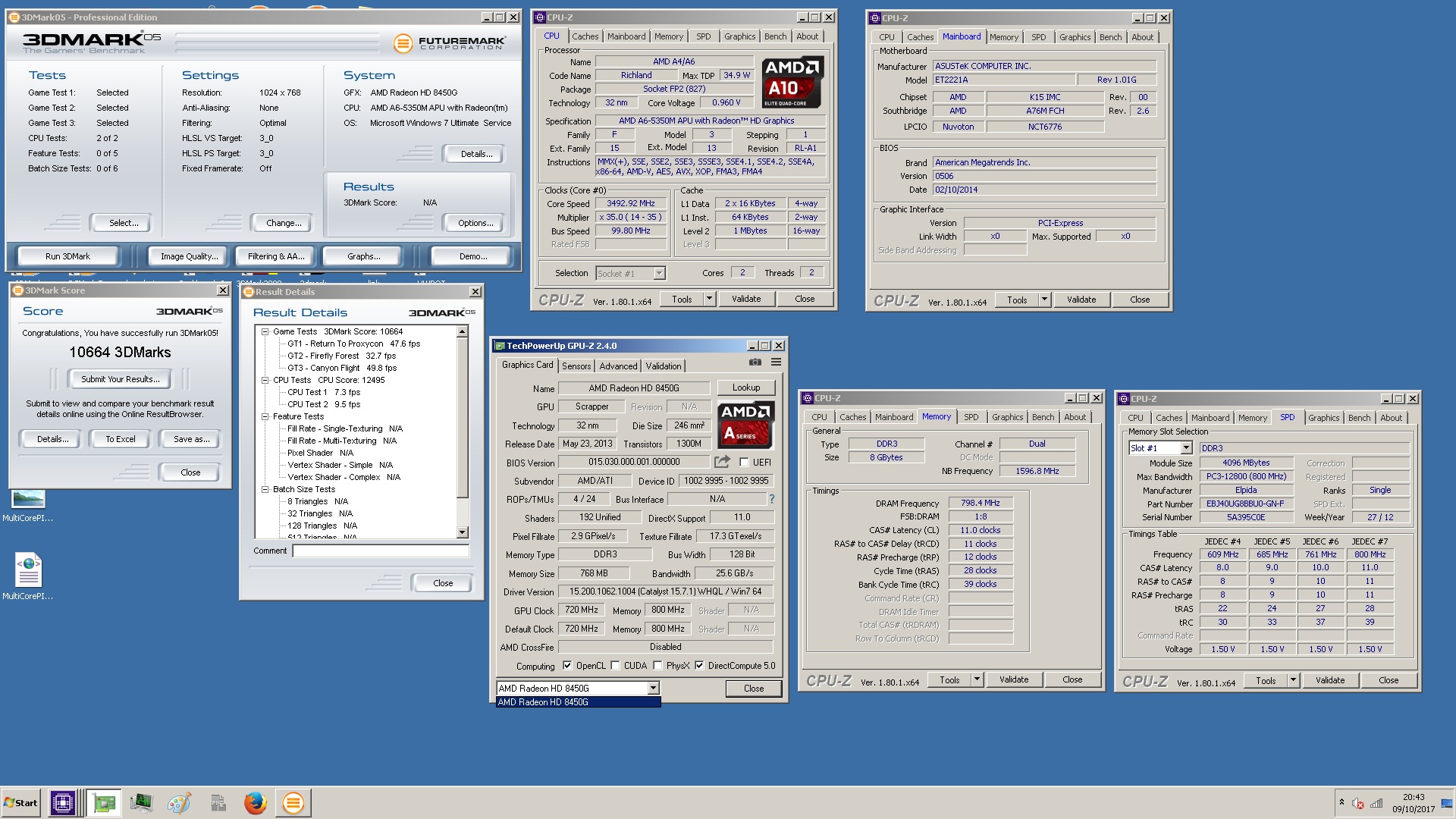Viewport: 1456px width, 819px height.
Task: Click the Run 3DMark button
Action: (x=67, y=256)
